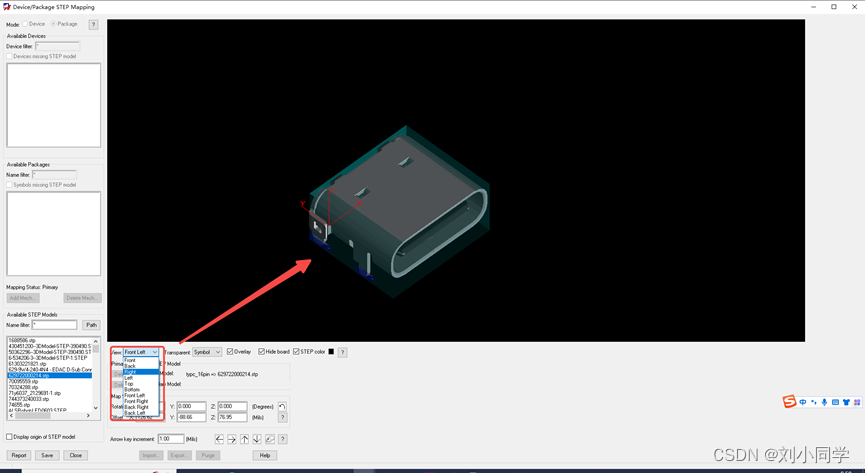The width and height of the screenshot is (865, 473).
Task: Choose Top in the View list
Action: (x=129, y=384)
